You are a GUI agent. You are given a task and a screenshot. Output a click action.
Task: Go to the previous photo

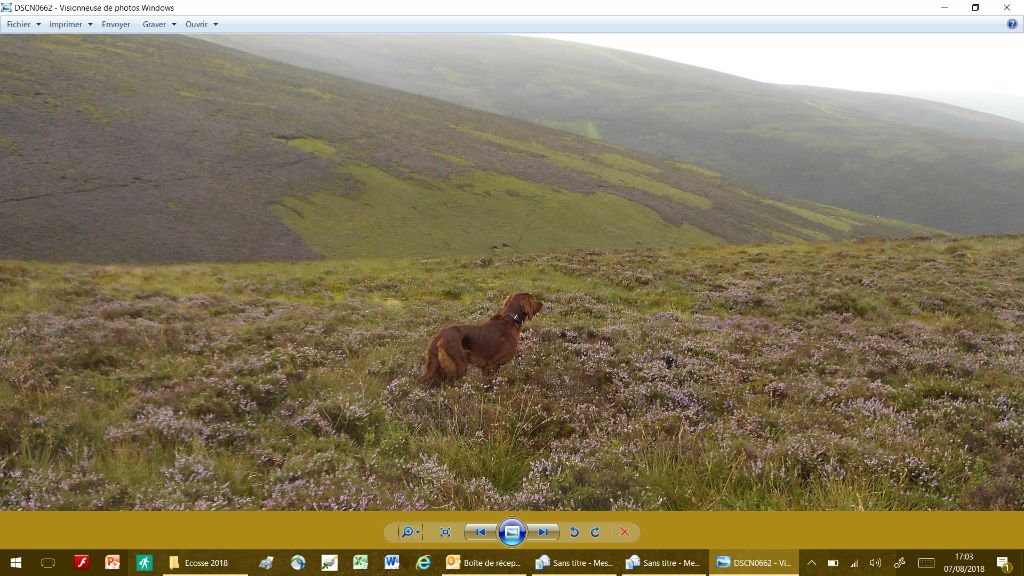tap(481, 532)
